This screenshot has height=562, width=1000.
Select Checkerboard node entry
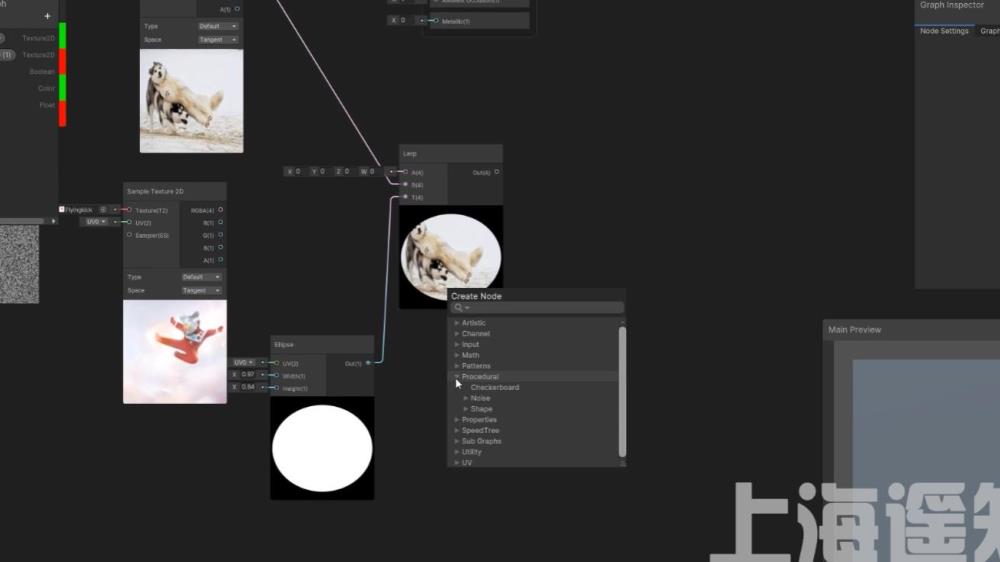click(495, 387)
